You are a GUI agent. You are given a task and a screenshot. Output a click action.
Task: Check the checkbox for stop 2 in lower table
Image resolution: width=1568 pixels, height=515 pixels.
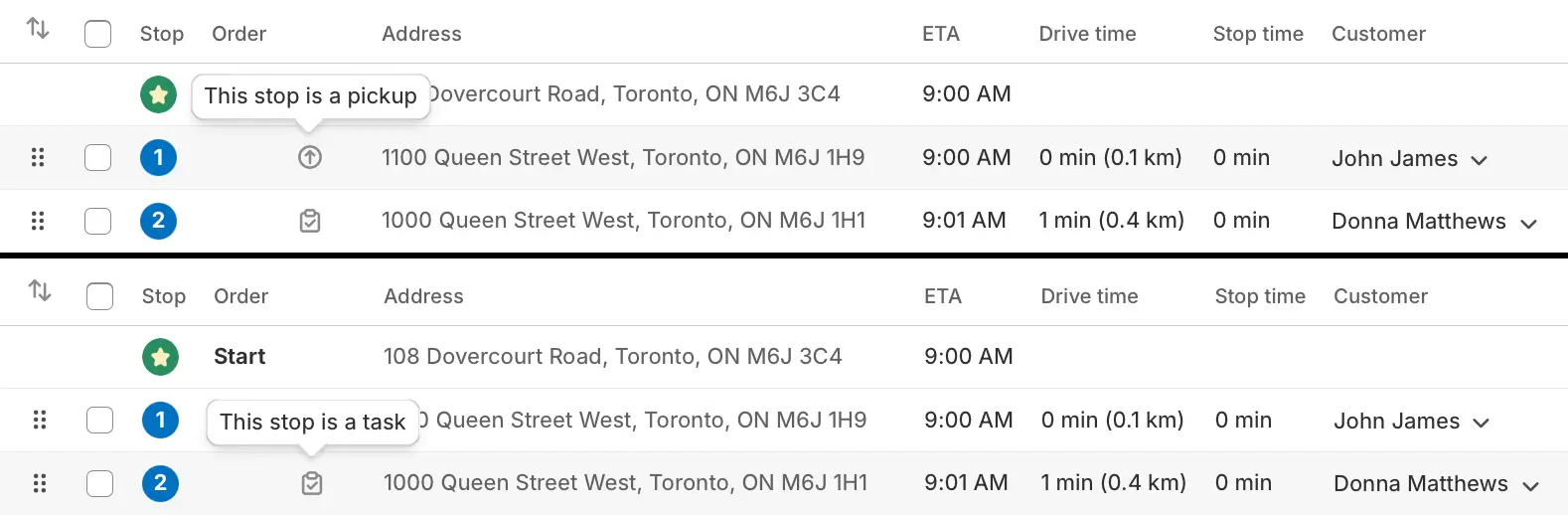[100, 483]
